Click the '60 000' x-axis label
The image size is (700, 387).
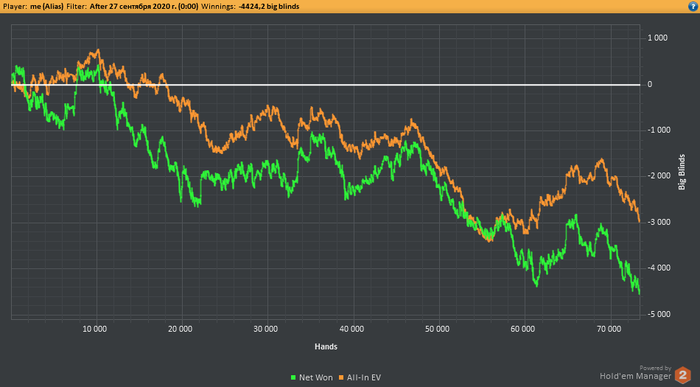point(523,329)
